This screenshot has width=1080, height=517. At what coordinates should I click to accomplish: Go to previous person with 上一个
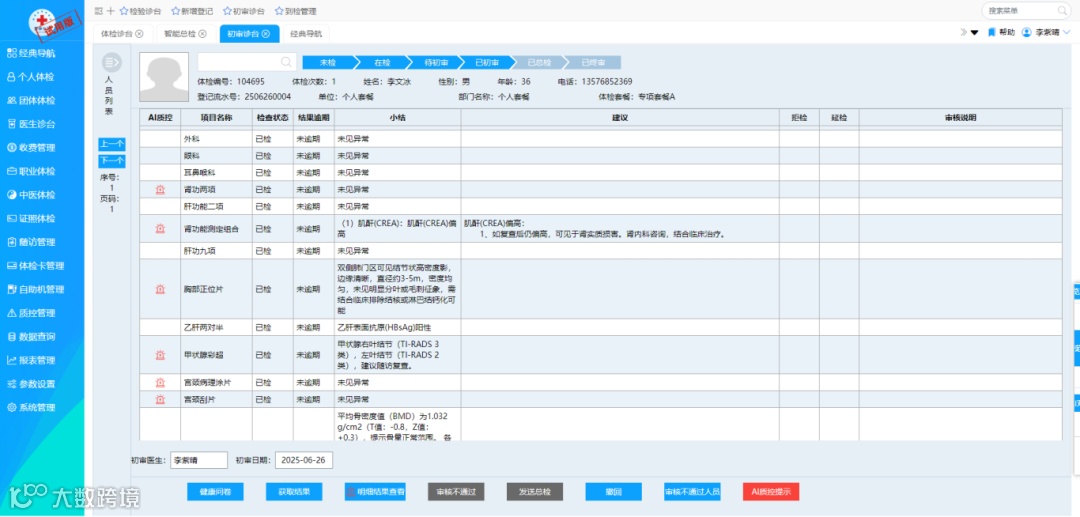click(x=112, y=144)
